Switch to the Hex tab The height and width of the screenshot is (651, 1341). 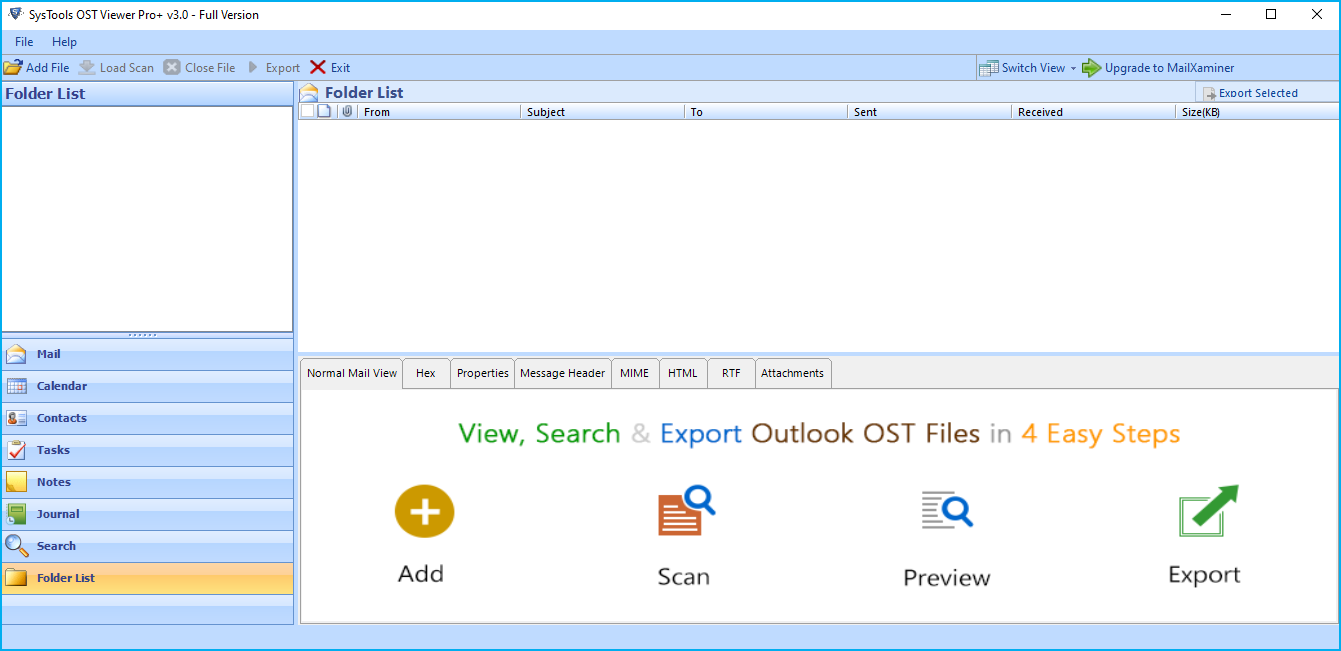point(426,373)
